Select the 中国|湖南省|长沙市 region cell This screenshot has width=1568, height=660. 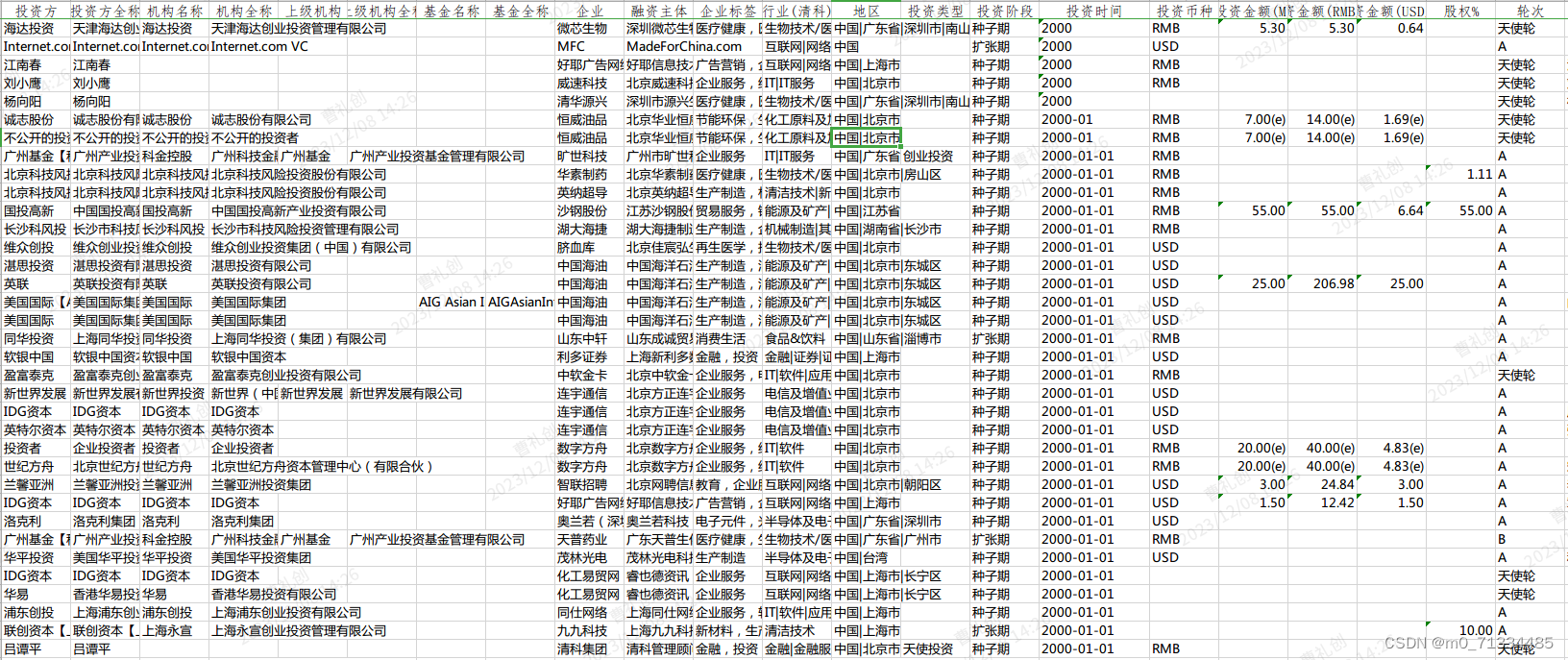pos(889,230)
